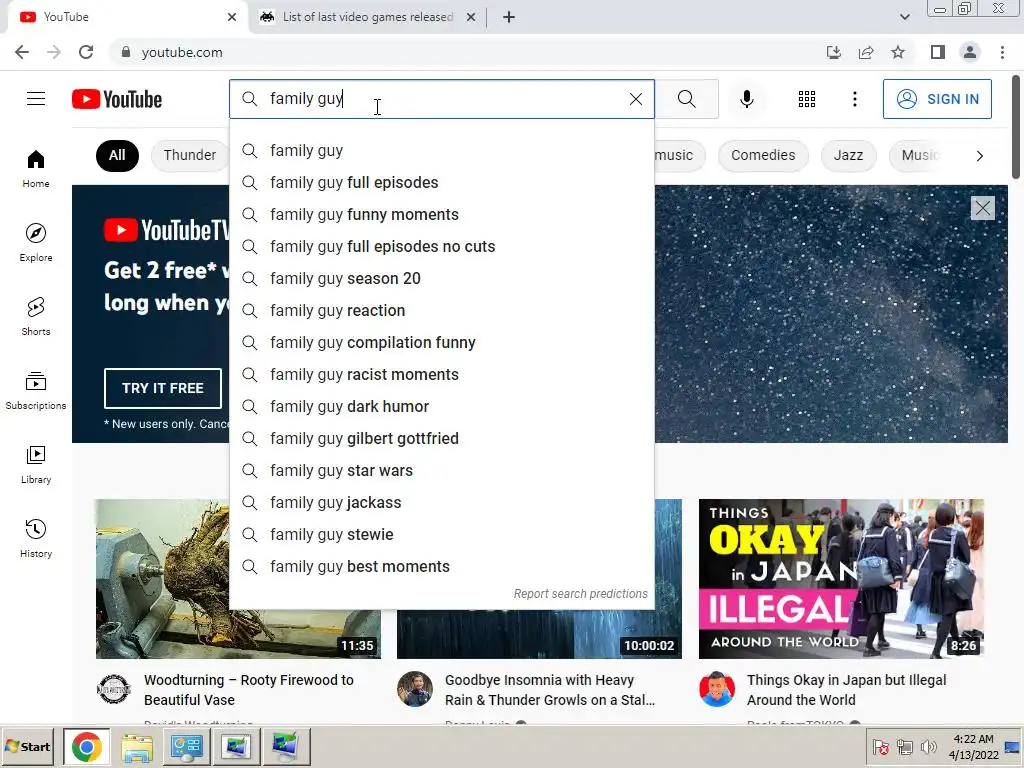
Task: Go back in browser history
Action: coord(22,52)
